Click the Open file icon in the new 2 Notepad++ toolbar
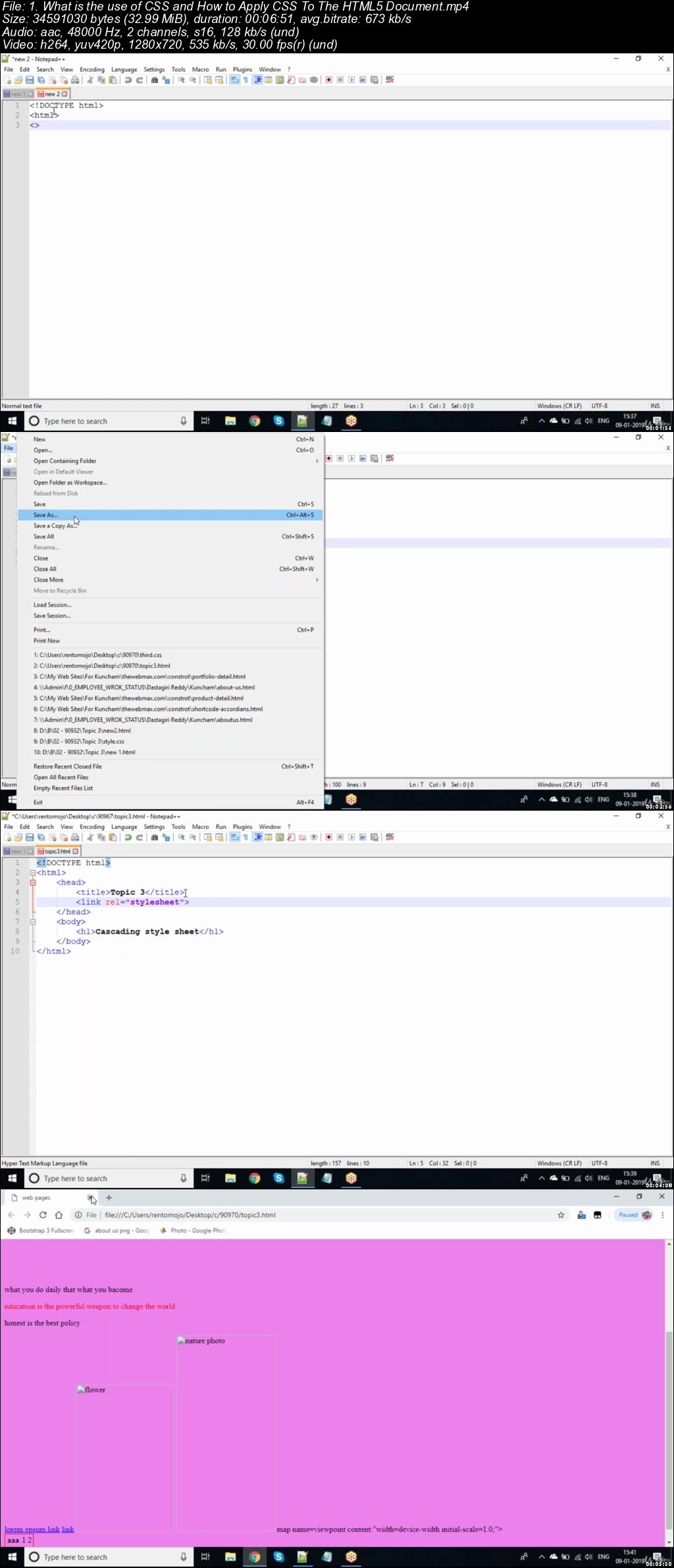 (18, 80)
